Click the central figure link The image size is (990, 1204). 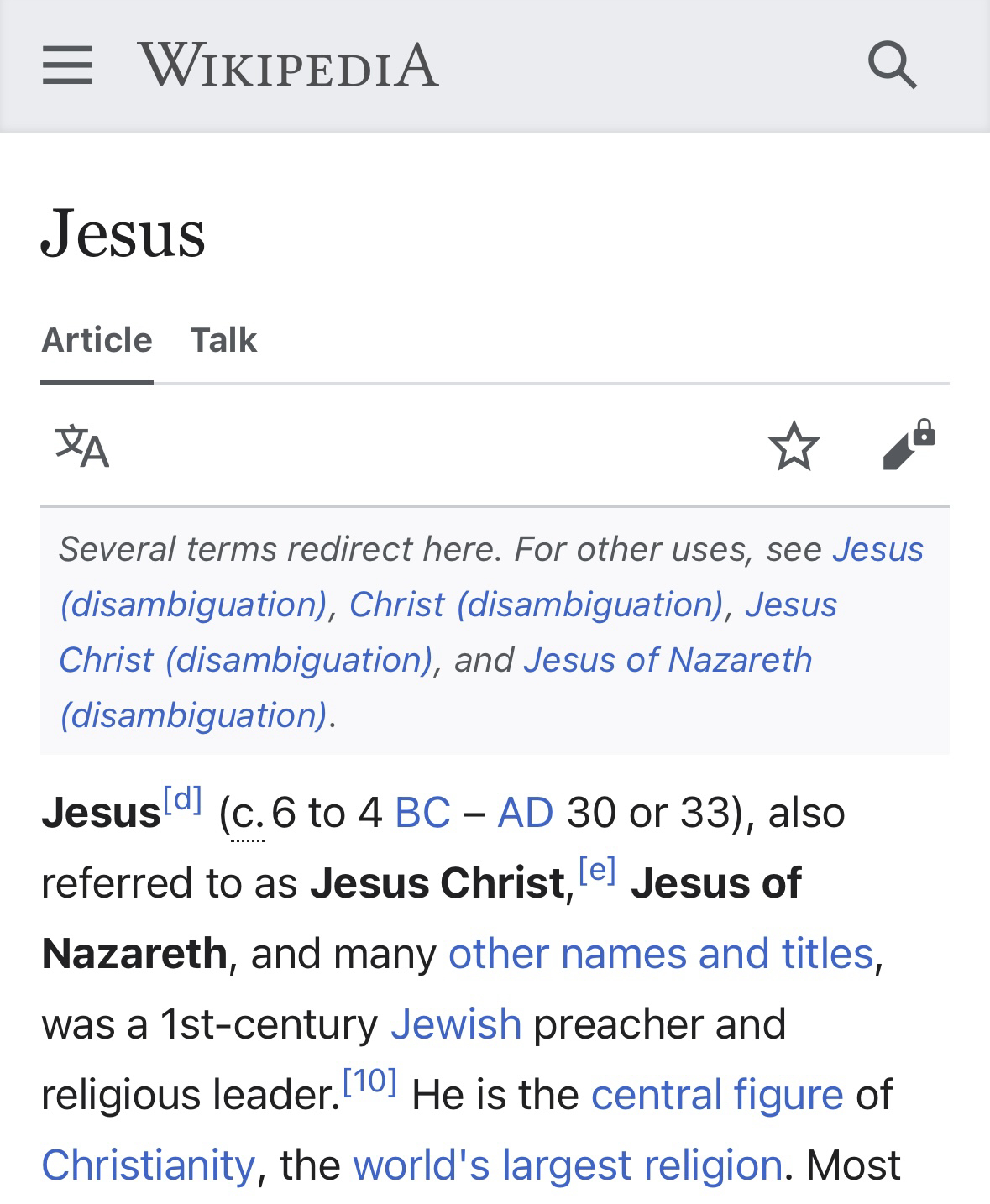[x=717, y=1095]
